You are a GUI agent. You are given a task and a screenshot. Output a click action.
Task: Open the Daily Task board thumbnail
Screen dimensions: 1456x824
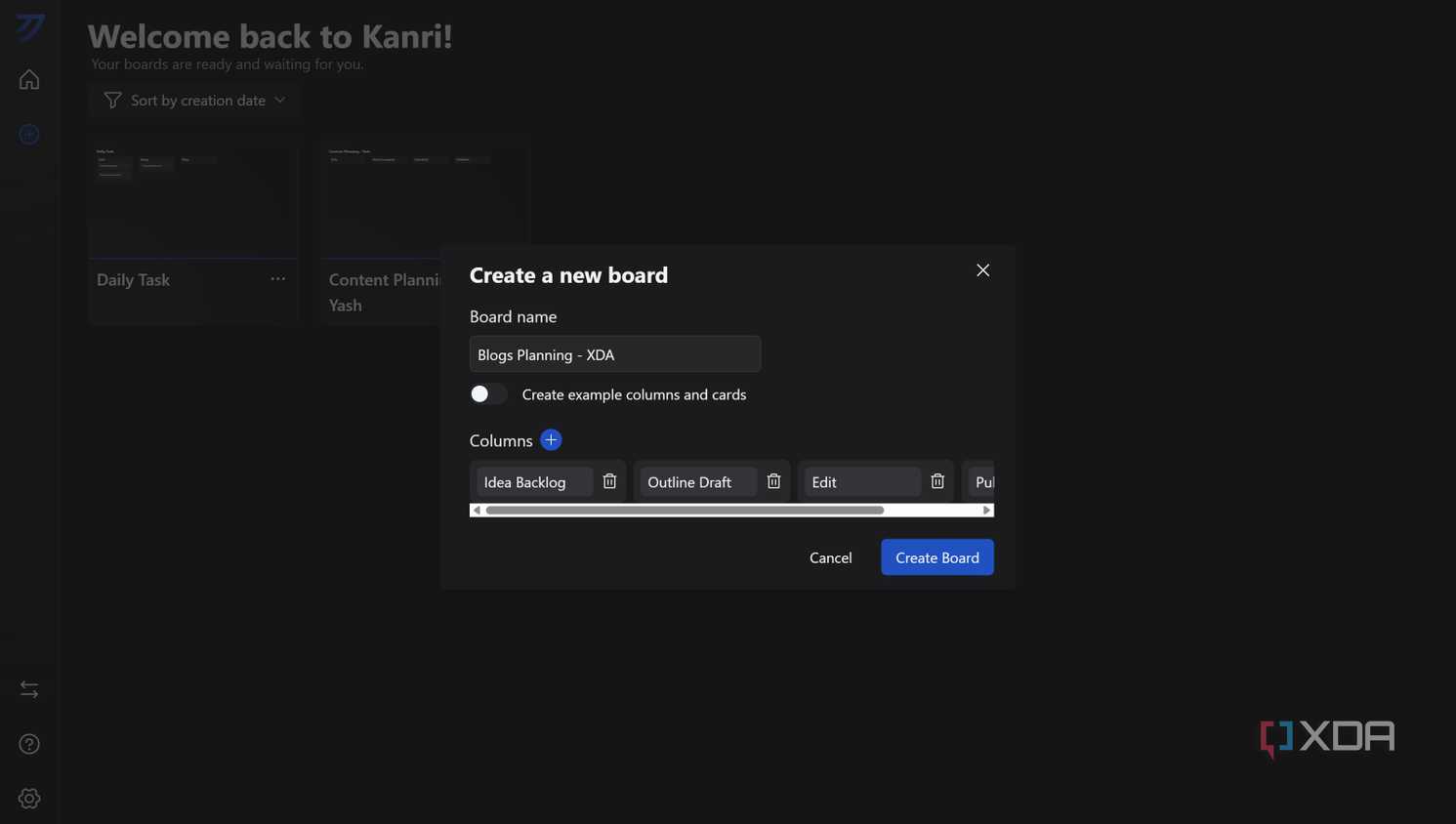193,197
